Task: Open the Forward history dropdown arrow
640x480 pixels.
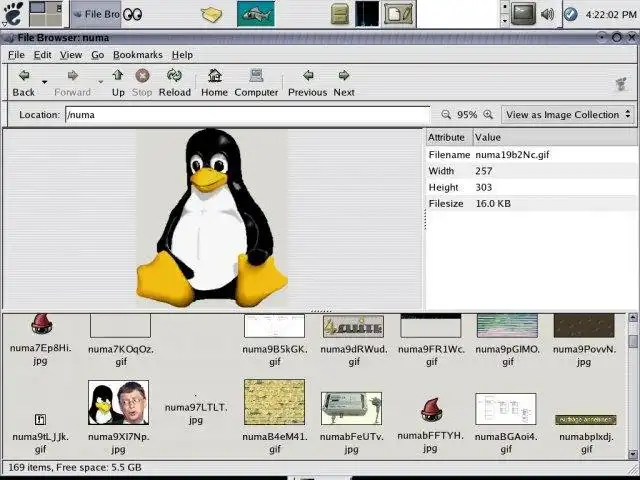Action: [100, 82]
